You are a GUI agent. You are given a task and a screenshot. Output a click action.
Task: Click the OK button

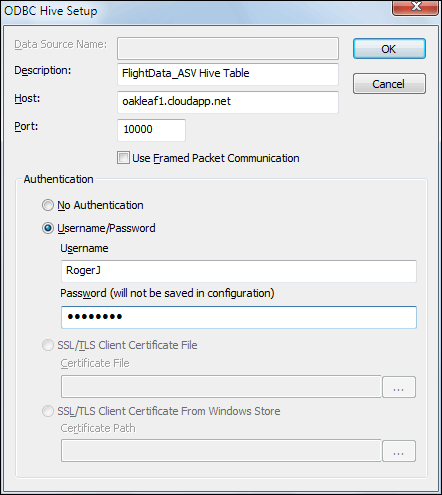[x=389, y=49]
